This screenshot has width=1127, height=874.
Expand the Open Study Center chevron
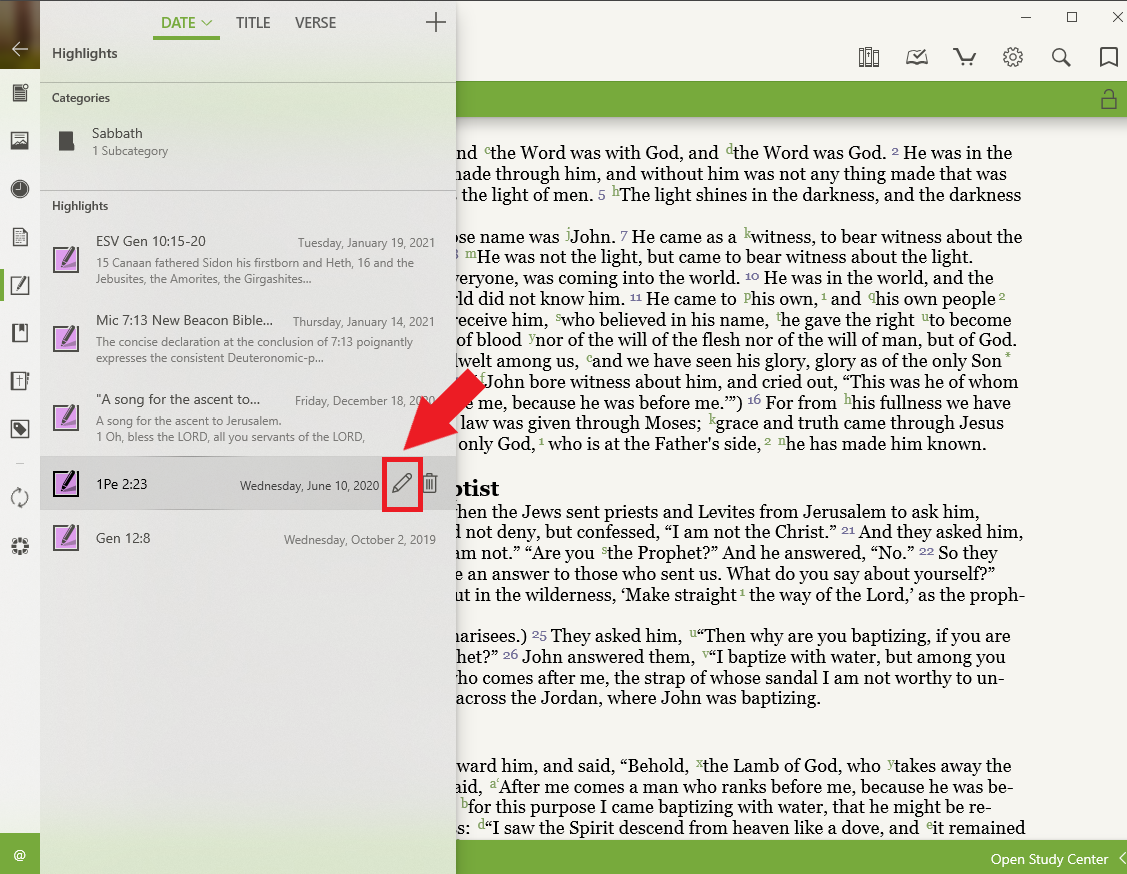tap(1121, 859)
